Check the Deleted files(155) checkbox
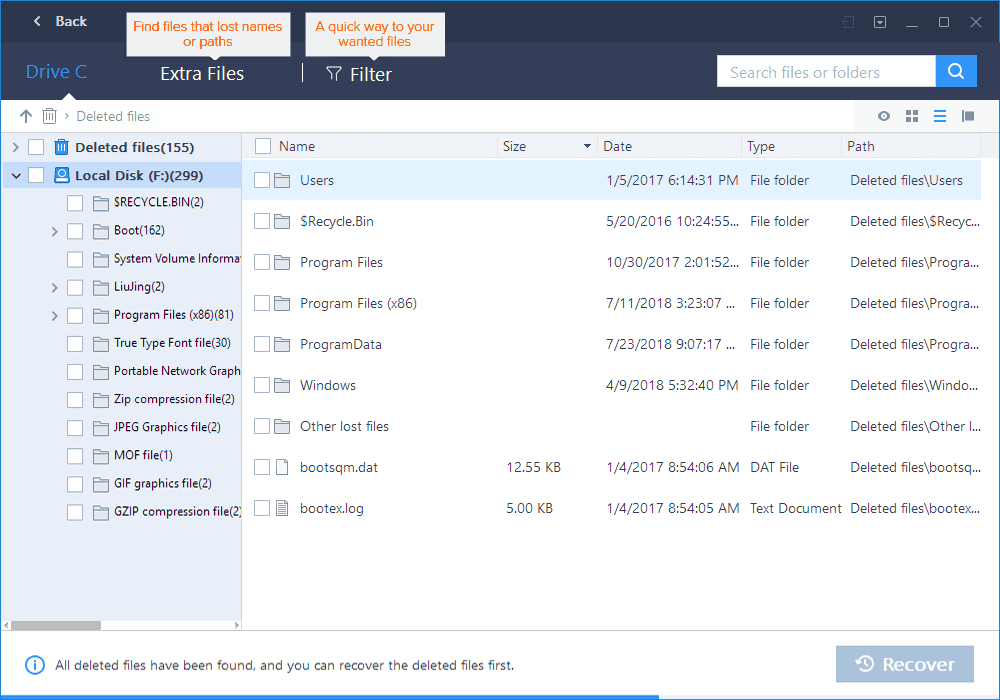1000x700 pixels. (36, 147)
